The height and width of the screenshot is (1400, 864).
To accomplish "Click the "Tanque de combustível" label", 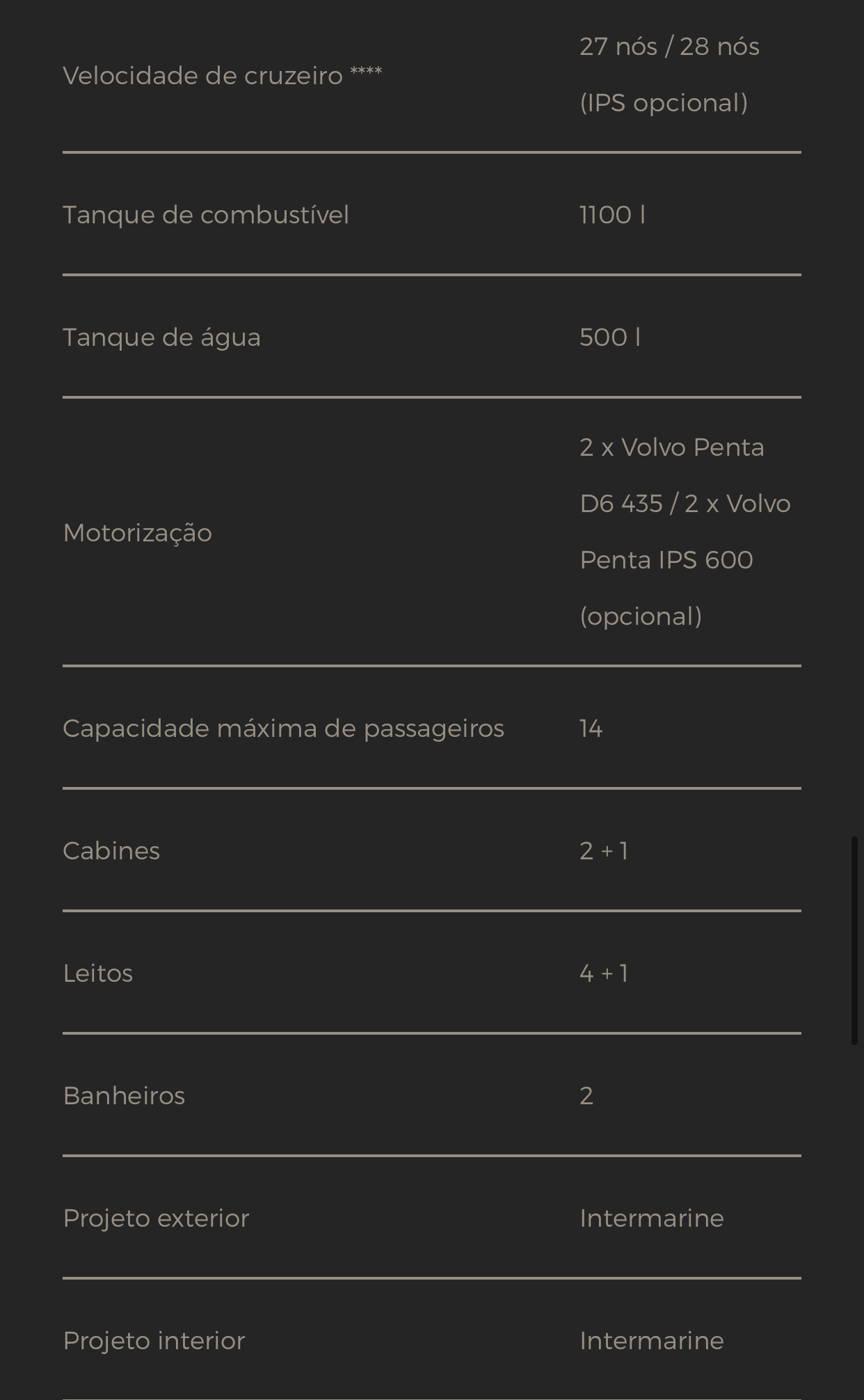I will 206,215.
